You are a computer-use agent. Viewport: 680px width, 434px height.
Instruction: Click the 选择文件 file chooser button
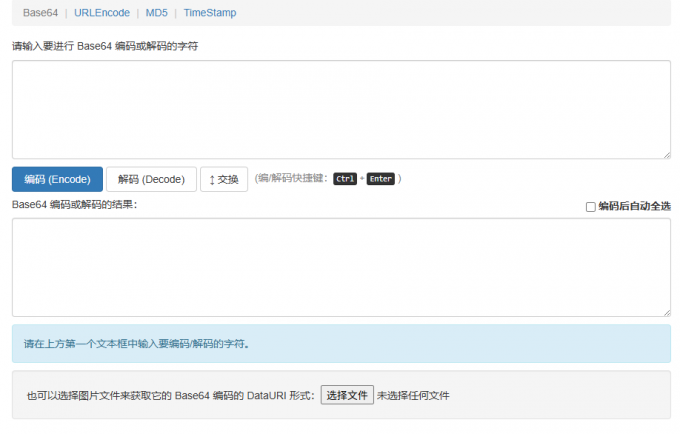point(347,395)
